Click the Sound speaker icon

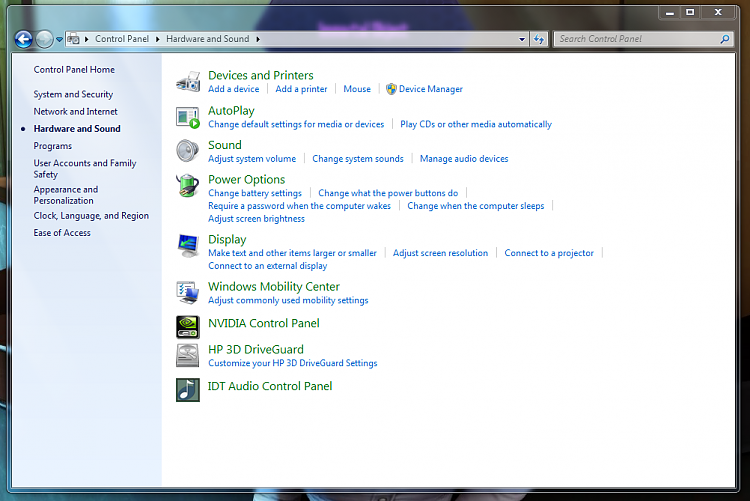(188, 151)
